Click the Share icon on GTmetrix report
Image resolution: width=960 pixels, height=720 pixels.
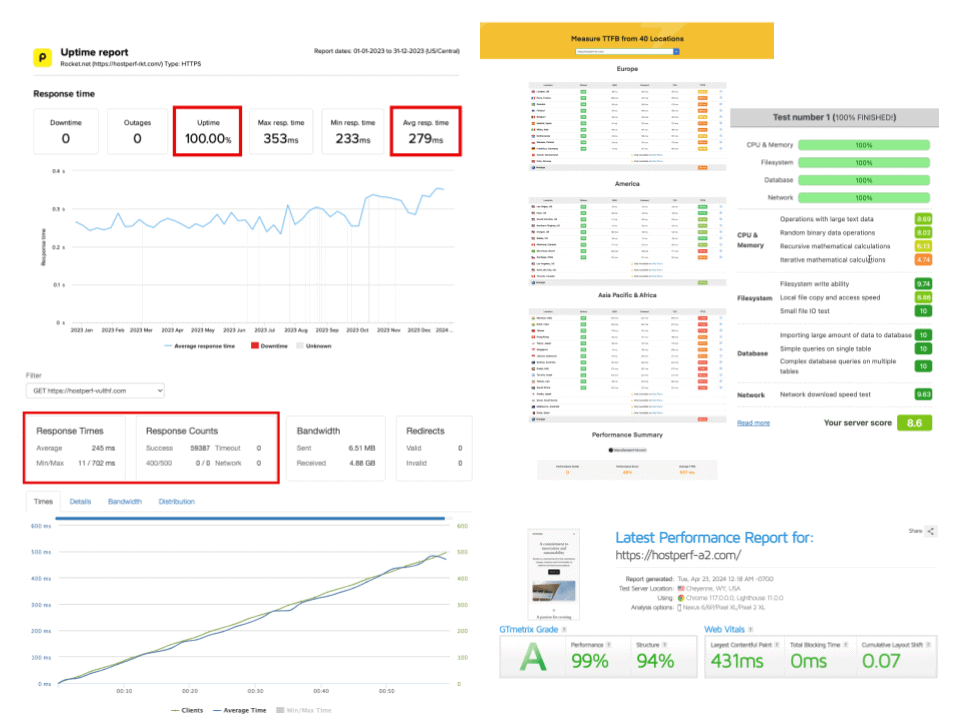(x=931, y=531)
